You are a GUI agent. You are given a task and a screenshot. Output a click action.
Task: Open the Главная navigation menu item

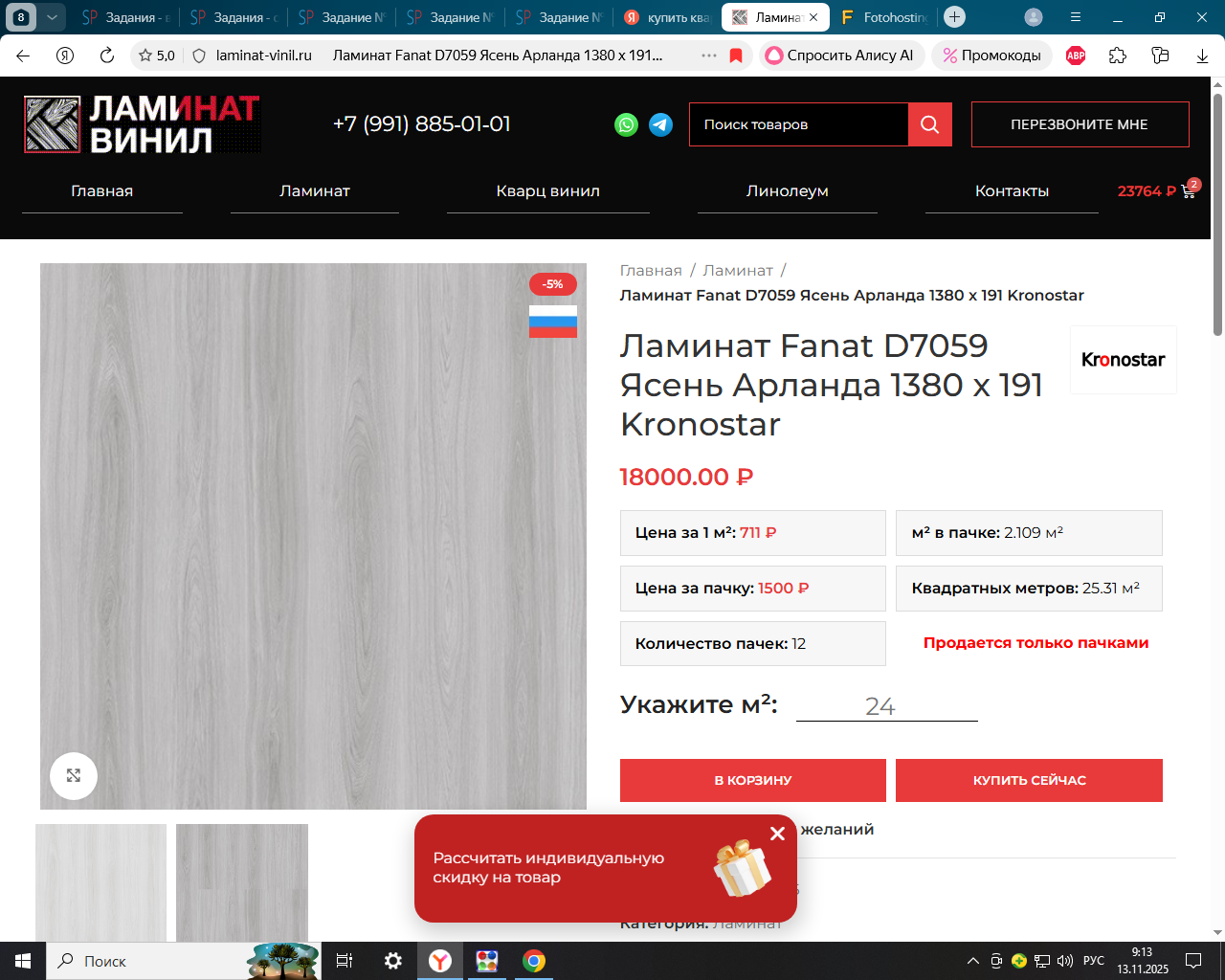click(x=102, y=190)
